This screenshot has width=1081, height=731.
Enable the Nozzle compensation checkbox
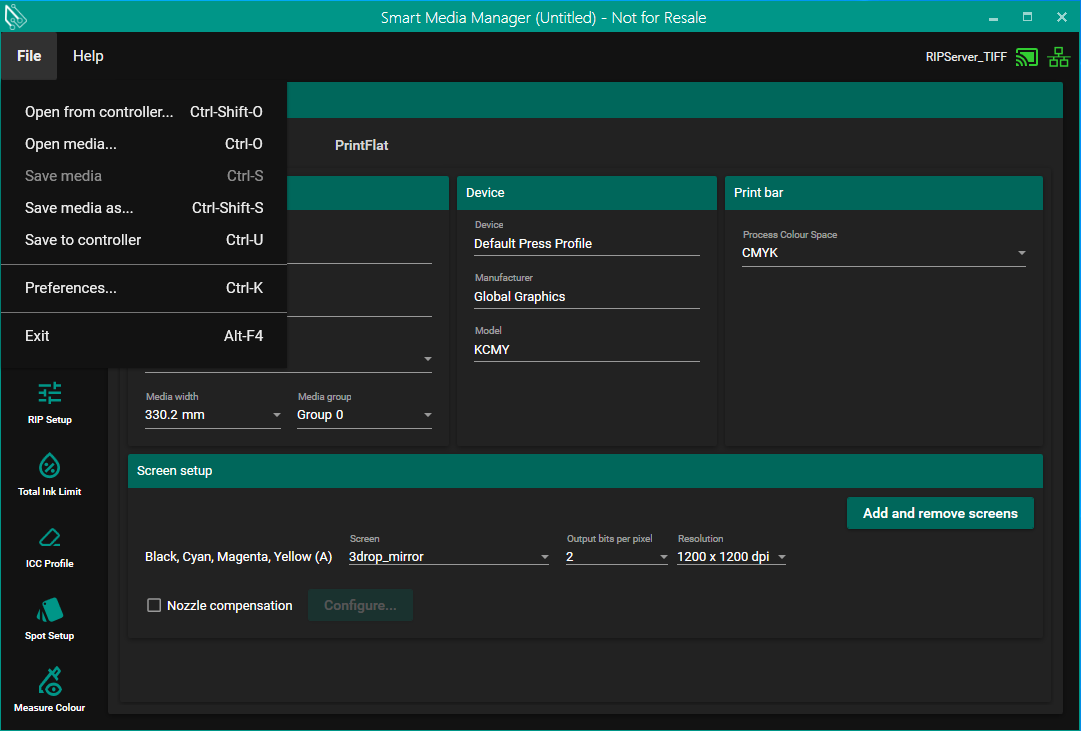point(154,605)
